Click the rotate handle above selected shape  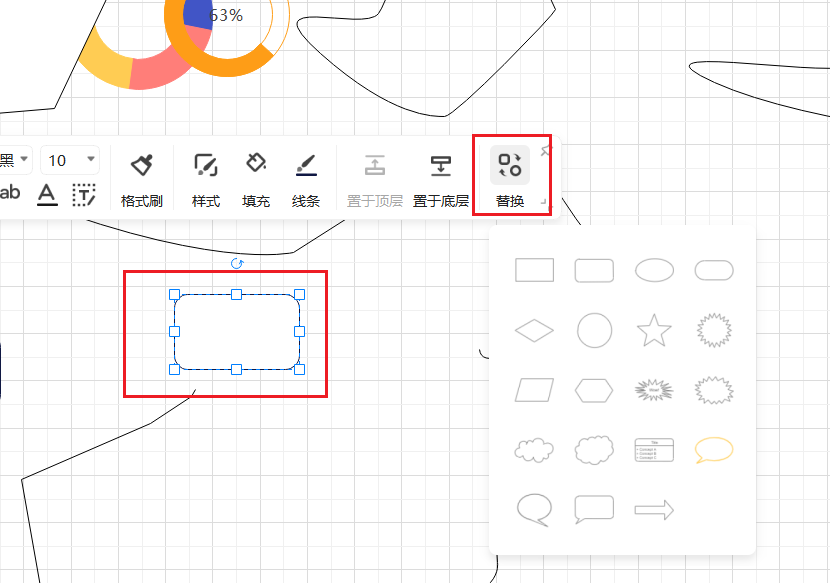[x=237, y=263]
